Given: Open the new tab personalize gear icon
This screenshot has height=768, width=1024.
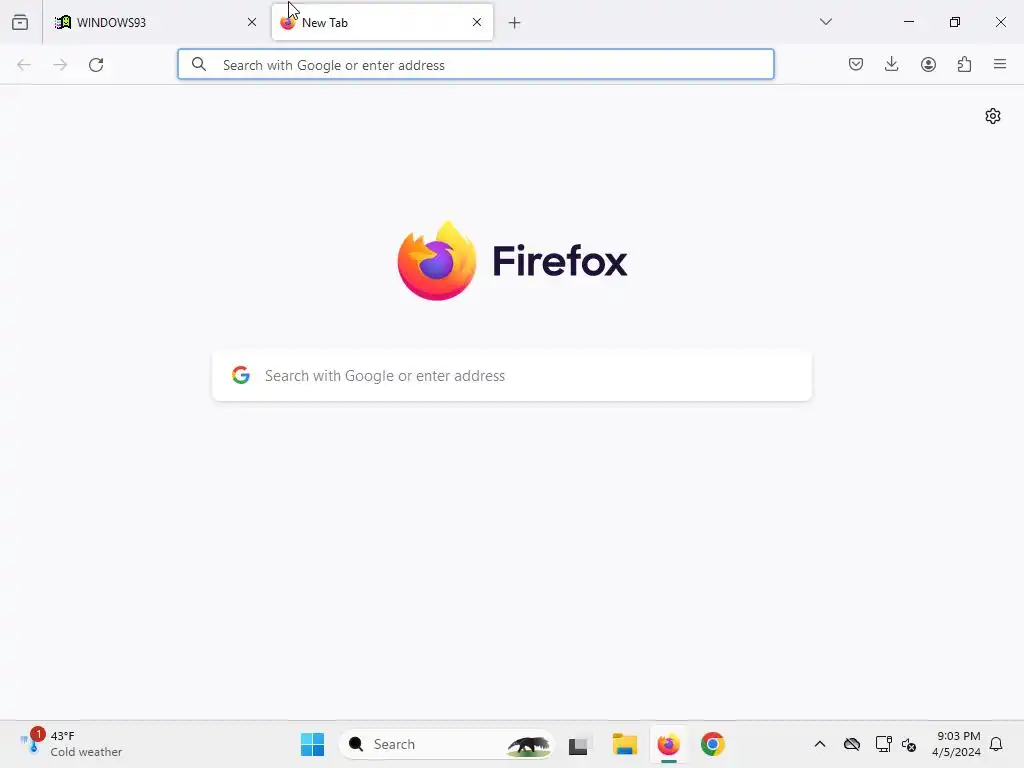Looking at the screenshot, I should (993, 116).
